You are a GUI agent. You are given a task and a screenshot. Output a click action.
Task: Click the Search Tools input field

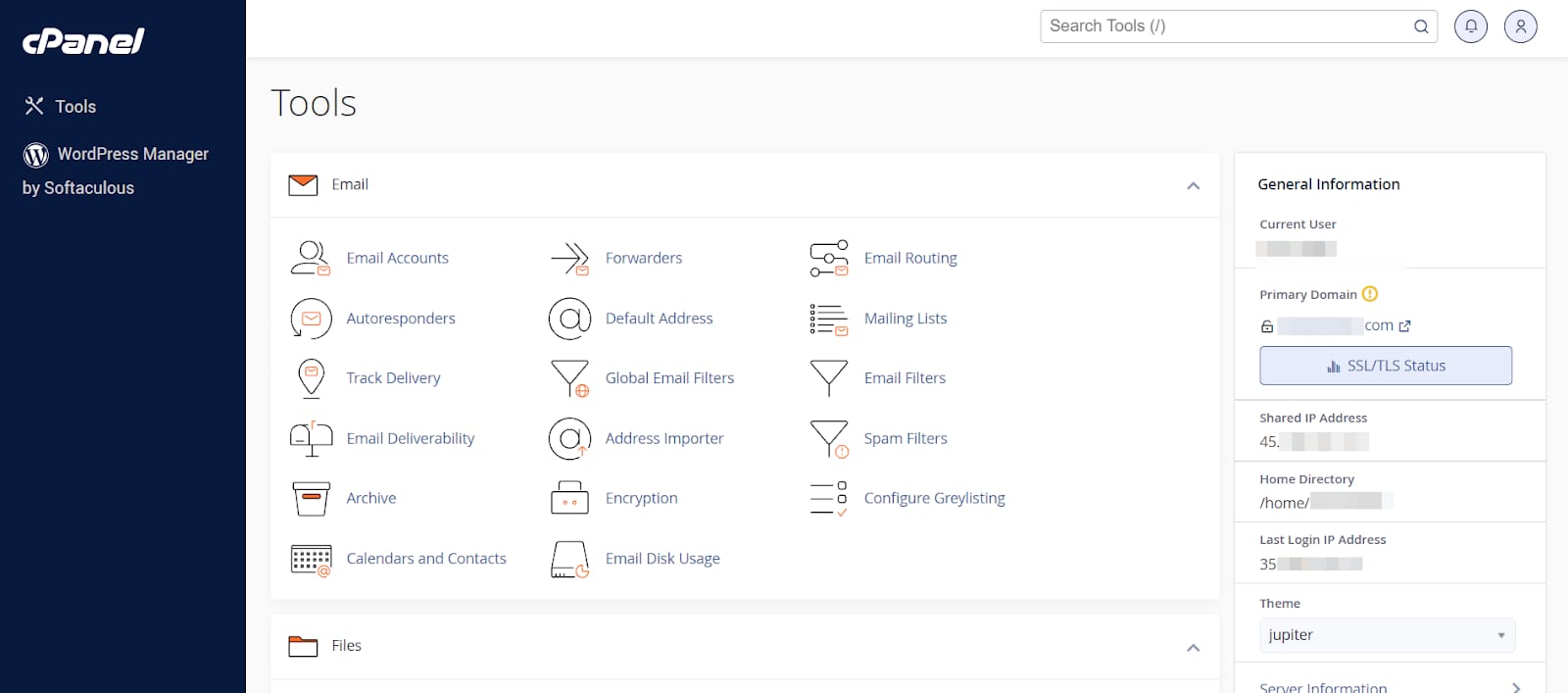coord(1225,26)
